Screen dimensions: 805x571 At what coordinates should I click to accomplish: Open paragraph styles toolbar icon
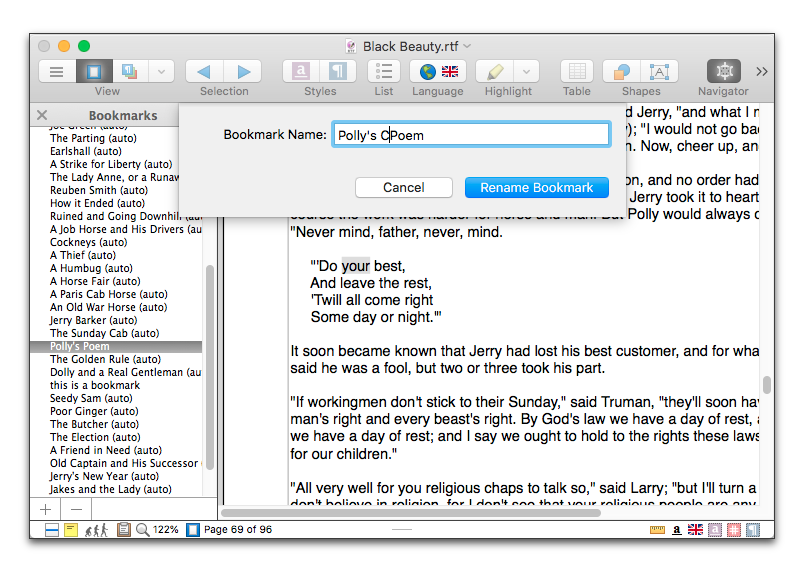tap(338, 71)
